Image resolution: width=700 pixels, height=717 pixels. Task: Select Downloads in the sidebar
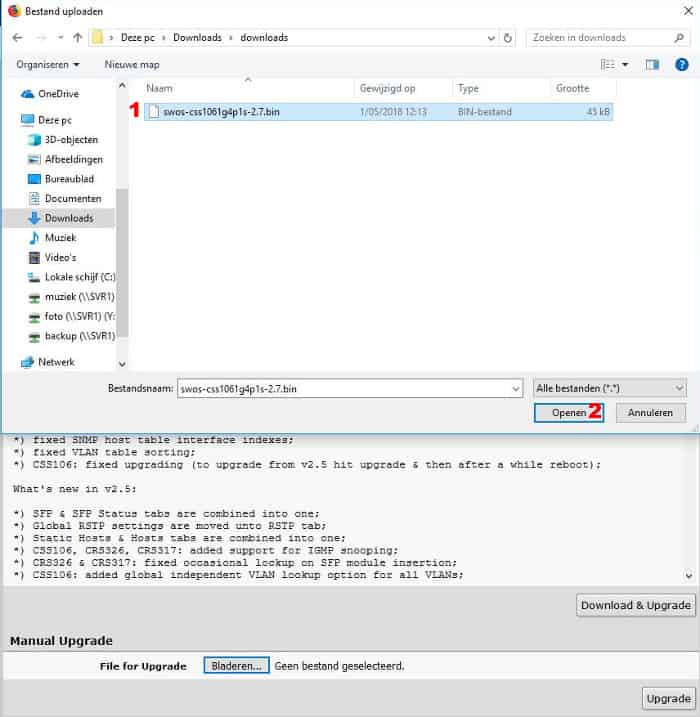[x=61, y=218]
